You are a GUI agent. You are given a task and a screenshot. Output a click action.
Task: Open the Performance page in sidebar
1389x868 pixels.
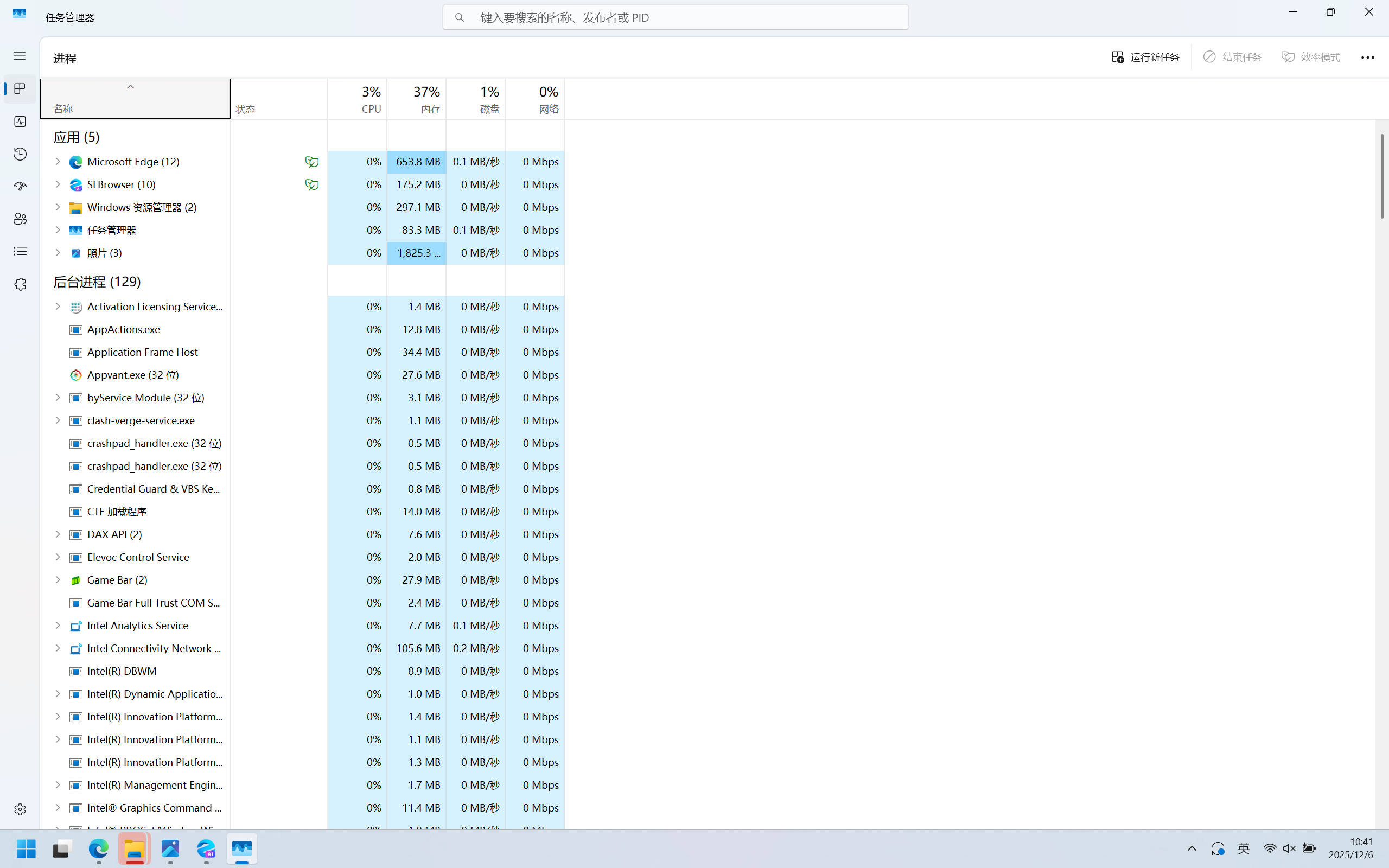20,121
